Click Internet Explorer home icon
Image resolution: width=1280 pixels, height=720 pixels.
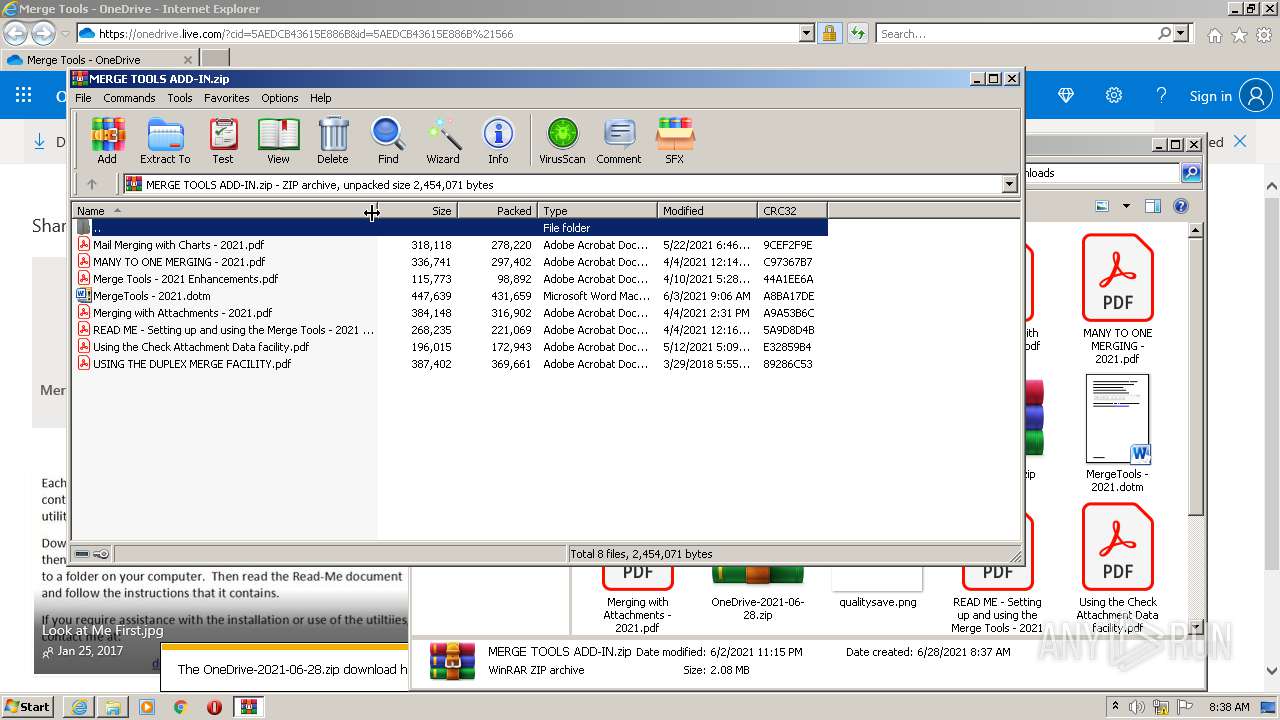coord(1214,35)
